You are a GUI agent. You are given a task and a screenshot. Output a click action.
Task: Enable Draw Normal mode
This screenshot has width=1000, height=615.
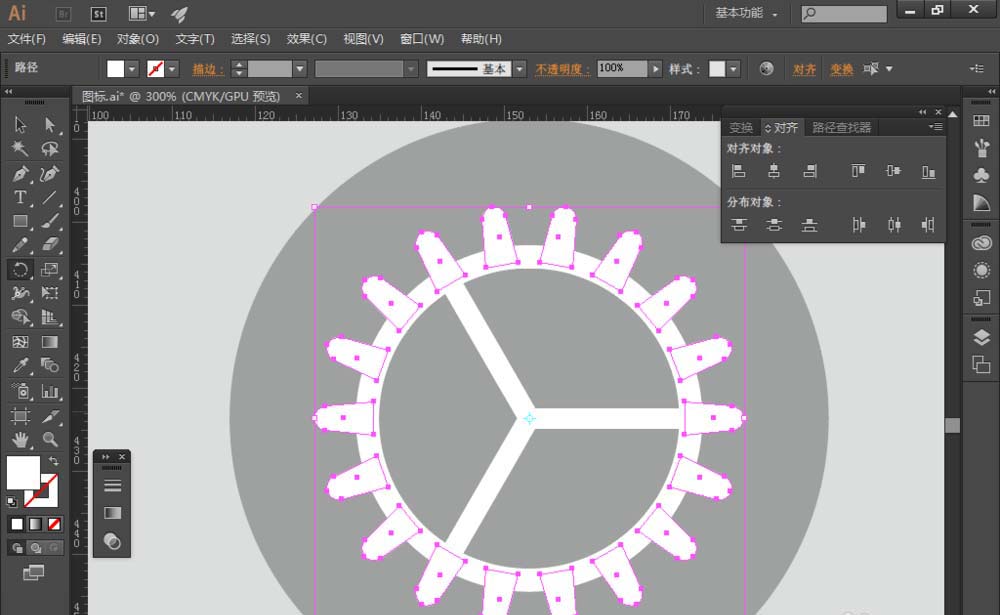[x=17, y=548]
